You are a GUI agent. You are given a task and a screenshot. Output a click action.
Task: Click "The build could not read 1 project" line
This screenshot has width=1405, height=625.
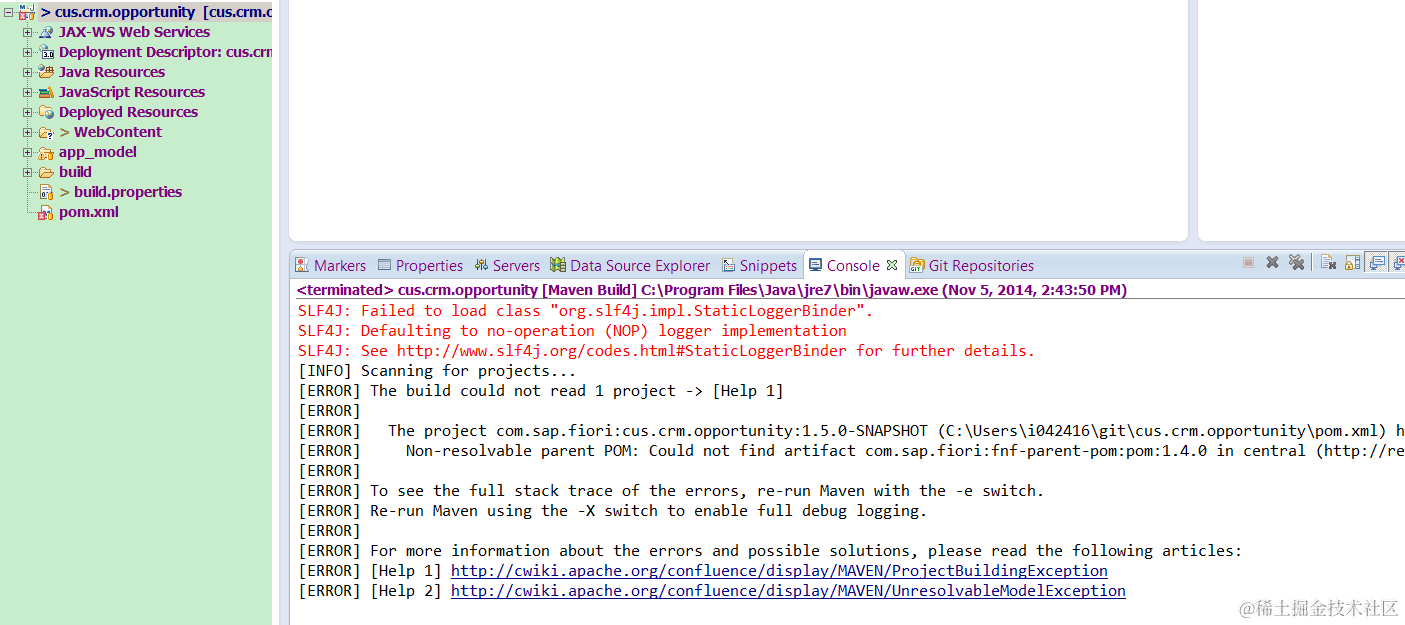541,391
